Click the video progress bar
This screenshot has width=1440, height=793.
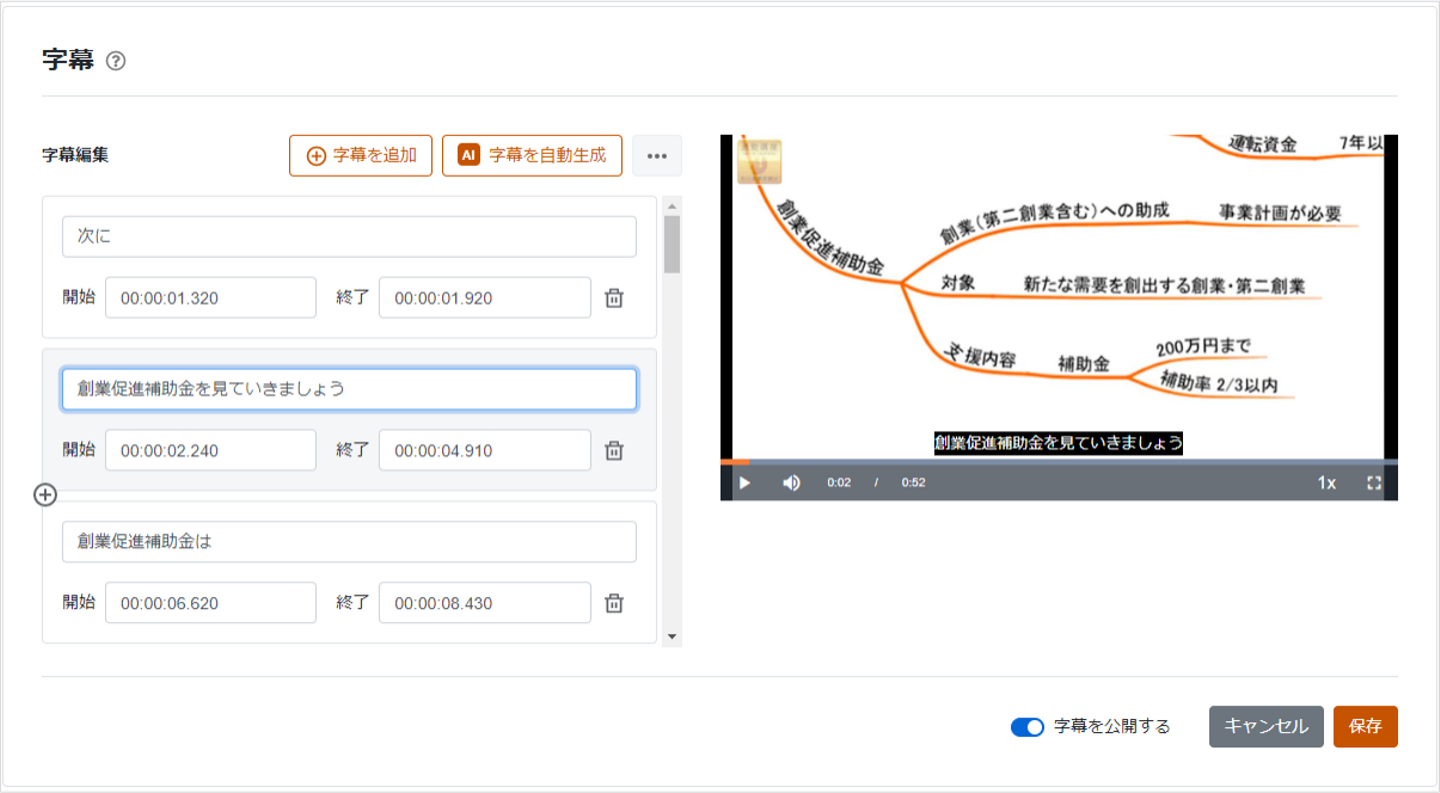point(1059,462)
